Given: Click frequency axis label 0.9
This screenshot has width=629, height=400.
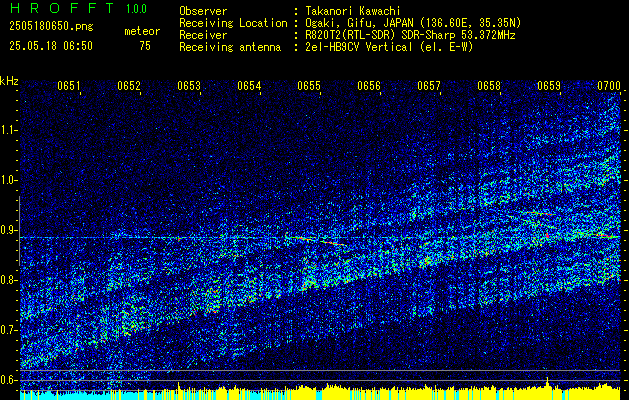Looking at the screenshot, I should click(7, 230).
